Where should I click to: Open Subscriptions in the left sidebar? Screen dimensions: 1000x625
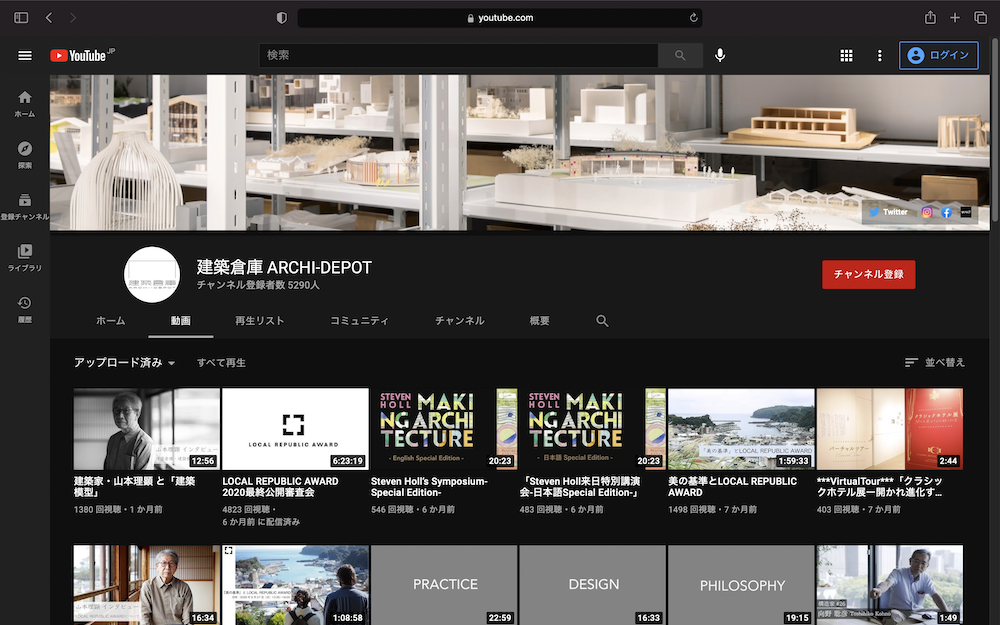click(x=25, y=207)
